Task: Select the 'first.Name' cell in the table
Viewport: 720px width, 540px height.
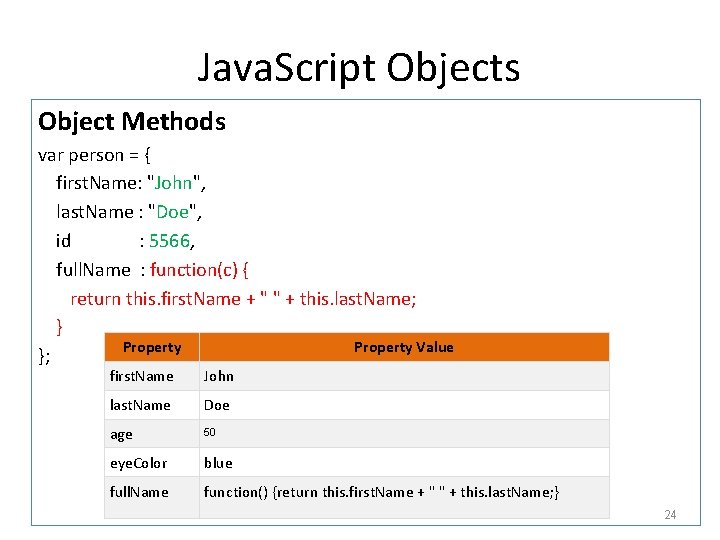Action: coord(141,376)
